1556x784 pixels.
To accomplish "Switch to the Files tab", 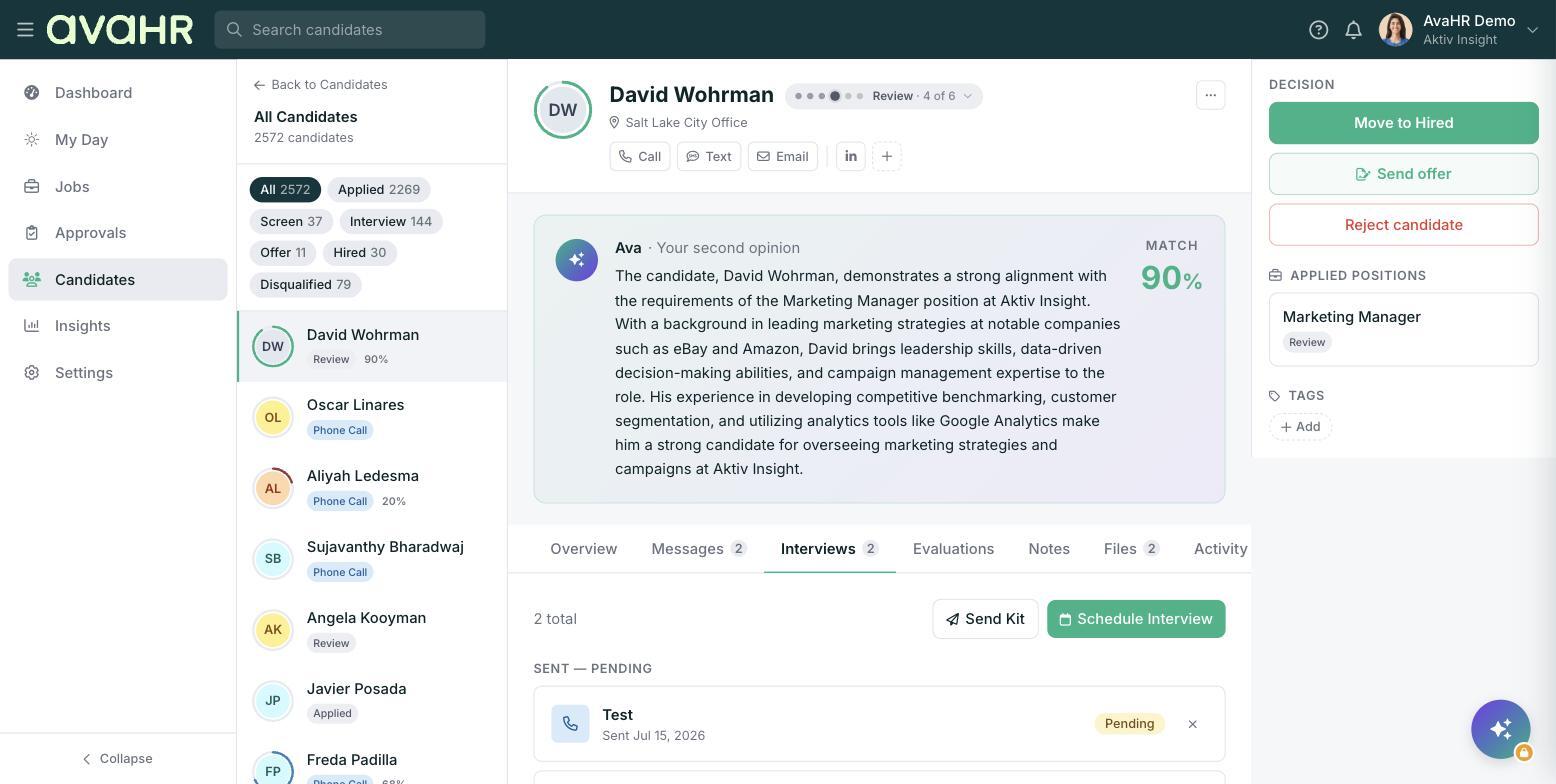I will pos(1132,549).
